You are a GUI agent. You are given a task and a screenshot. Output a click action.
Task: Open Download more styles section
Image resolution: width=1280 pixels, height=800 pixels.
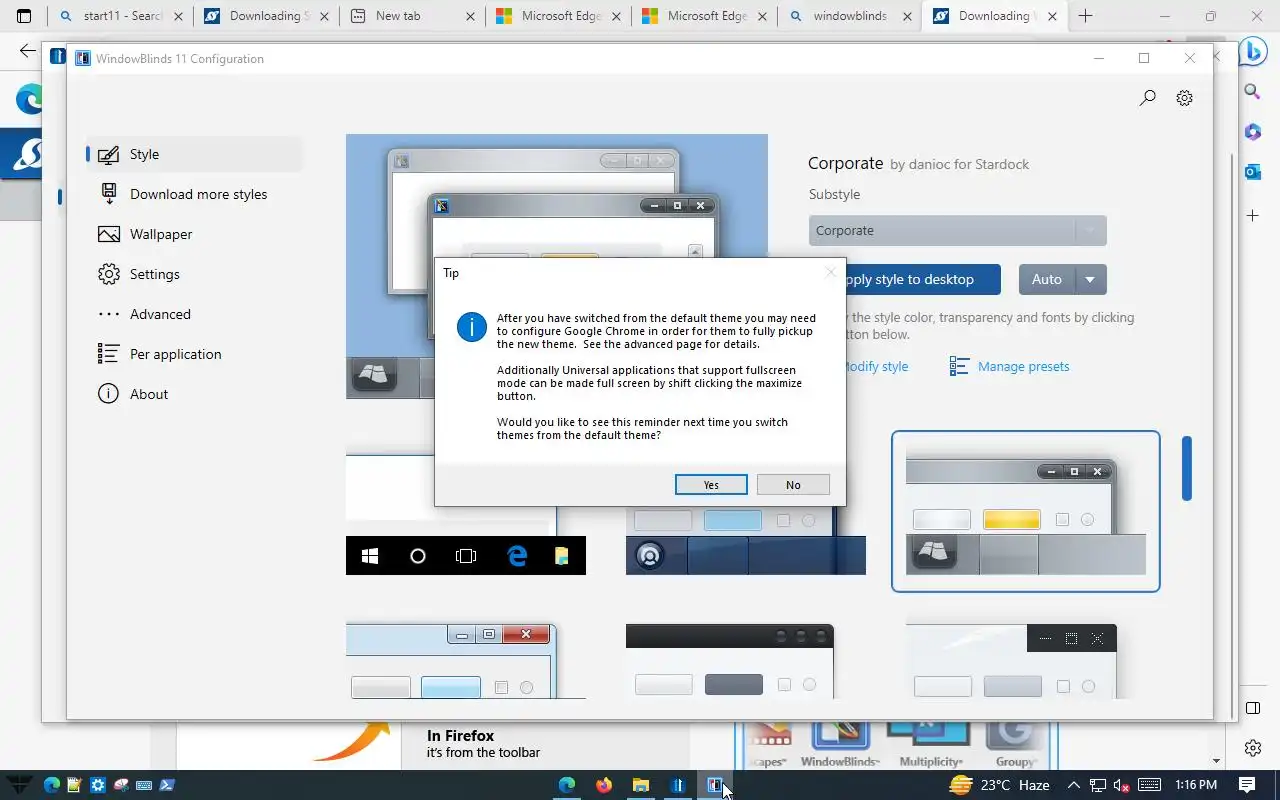tap(194, 194)
